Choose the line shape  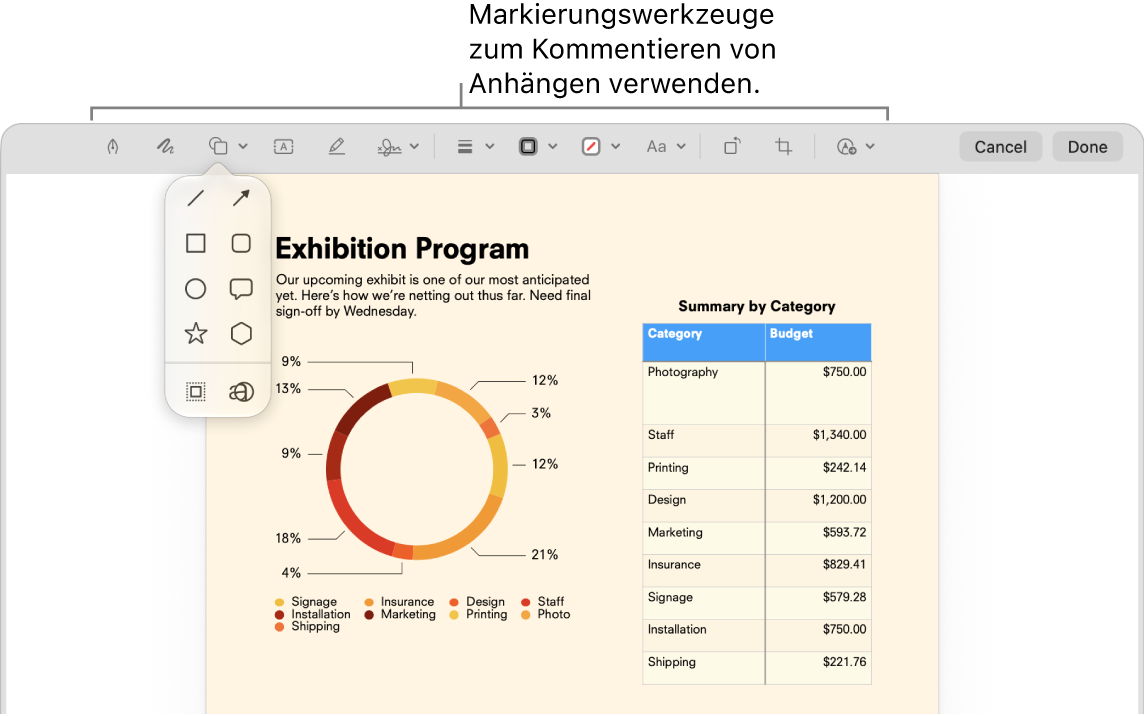[x=196, y=198]
